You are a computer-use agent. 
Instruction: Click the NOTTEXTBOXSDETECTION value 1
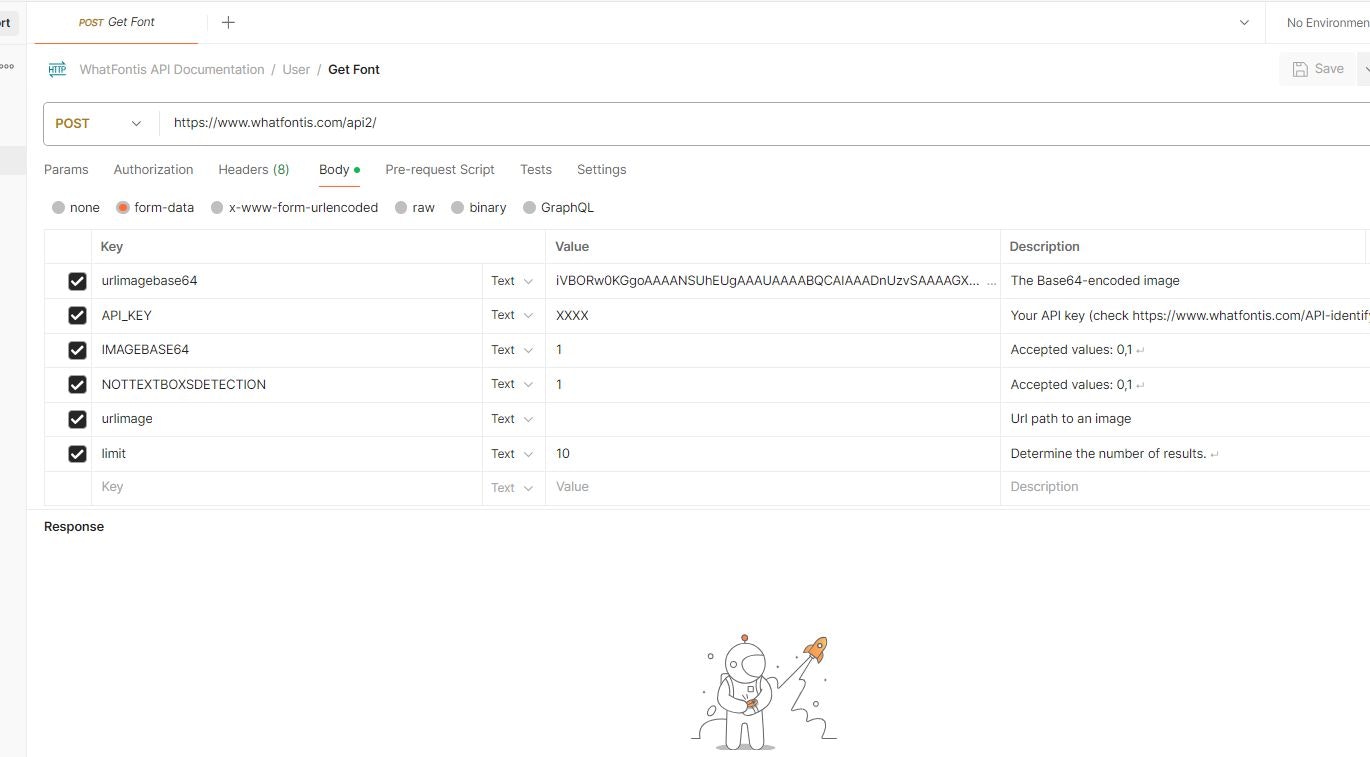click(x=559, y=384)
